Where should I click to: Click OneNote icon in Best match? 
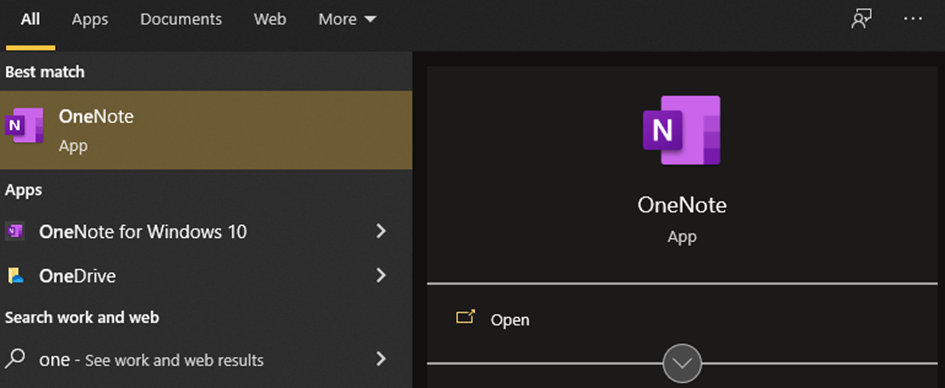point(24,125)
